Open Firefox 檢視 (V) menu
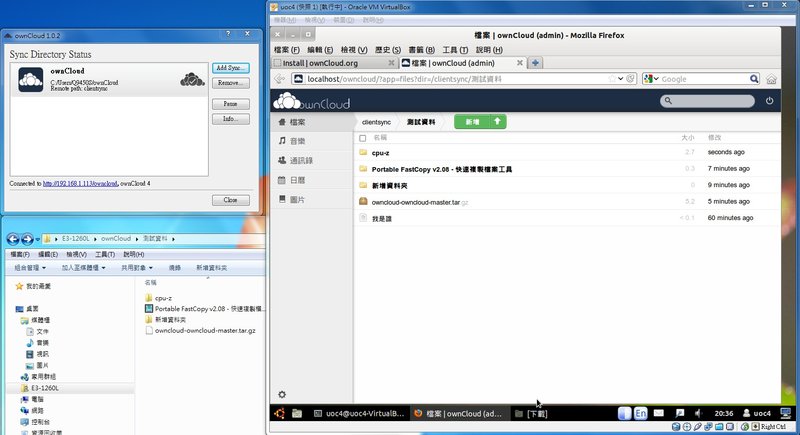This screenshot has height=435, width=800. coord(354,49)
